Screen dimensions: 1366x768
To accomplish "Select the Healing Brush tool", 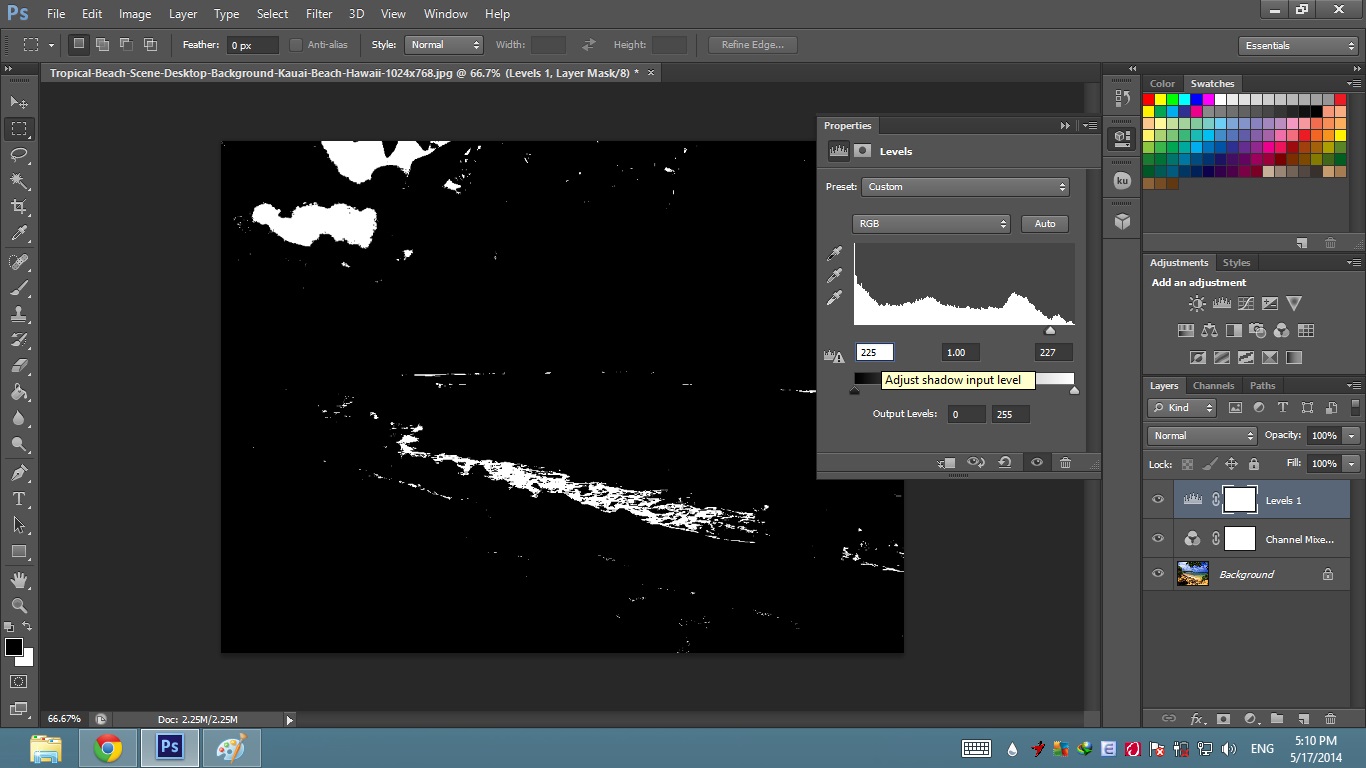I will point(19,261).
